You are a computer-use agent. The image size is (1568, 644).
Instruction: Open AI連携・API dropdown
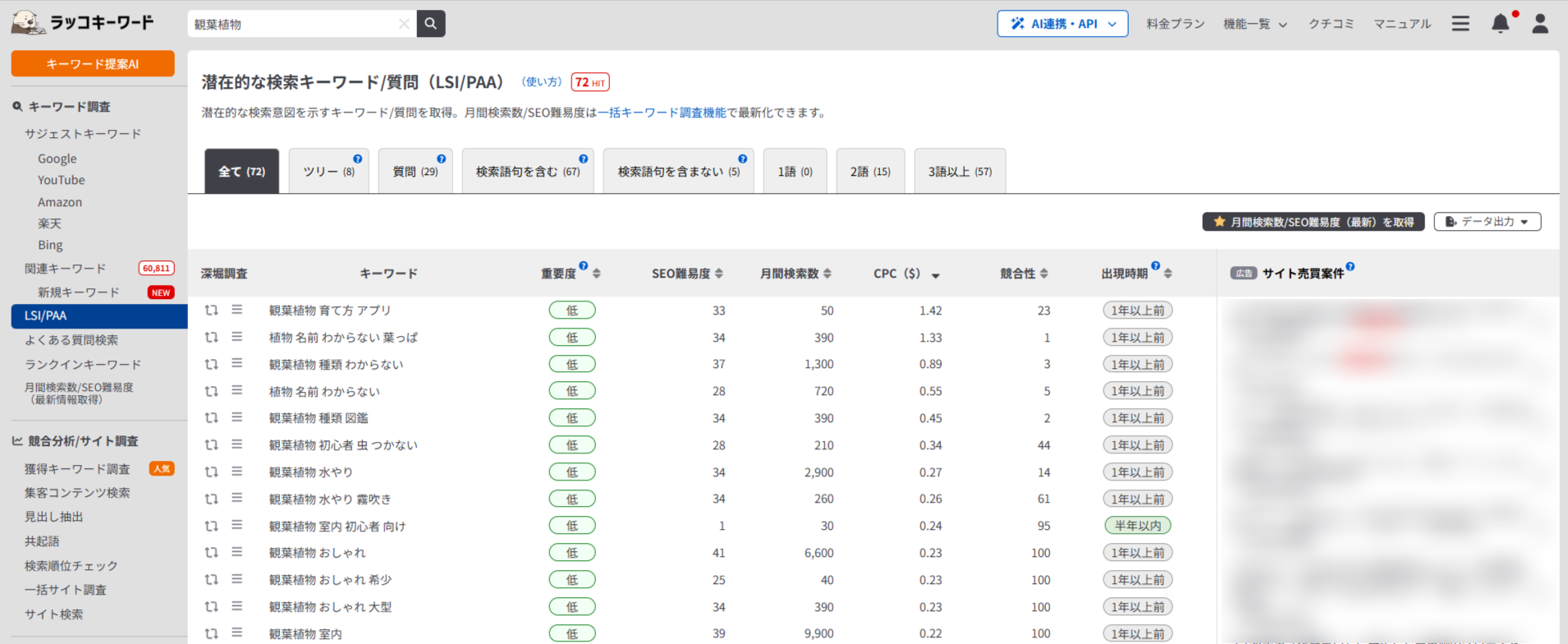(1063, 24)
